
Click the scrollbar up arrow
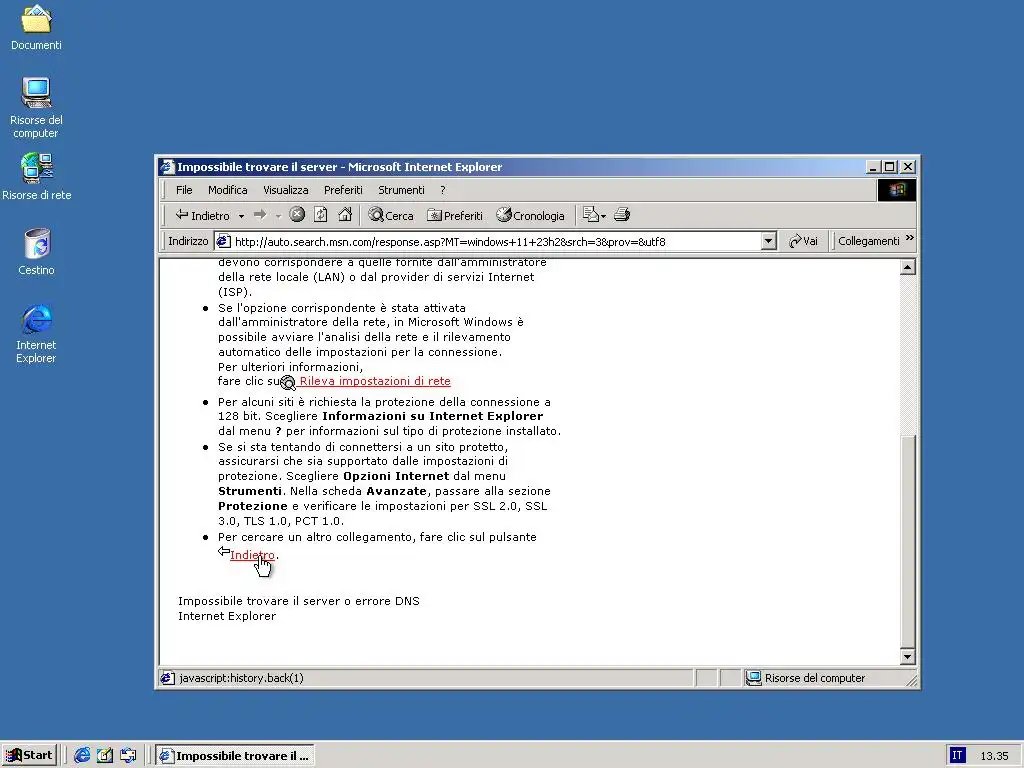point(907,267)
